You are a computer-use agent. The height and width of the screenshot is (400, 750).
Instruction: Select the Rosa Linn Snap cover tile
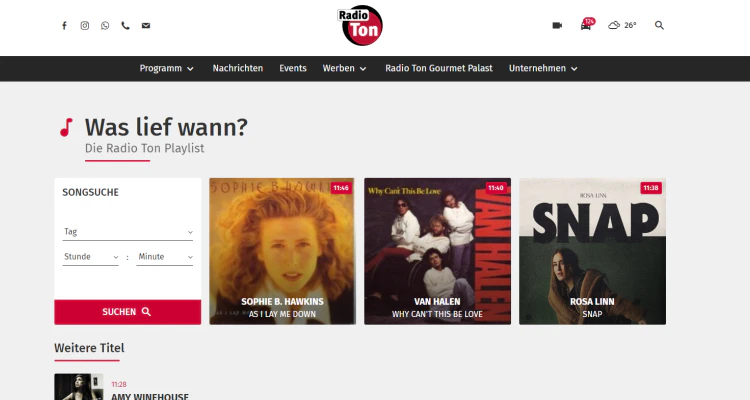point(592,251)
